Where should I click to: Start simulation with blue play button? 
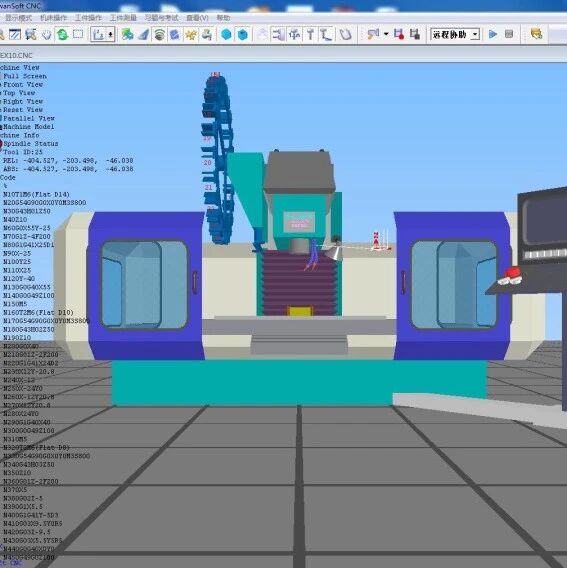[x=492, y=34]
